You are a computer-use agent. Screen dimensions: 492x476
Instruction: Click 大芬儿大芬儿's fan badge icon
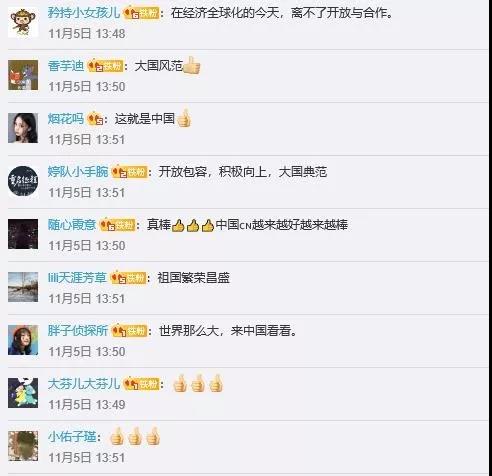point(141,384)
